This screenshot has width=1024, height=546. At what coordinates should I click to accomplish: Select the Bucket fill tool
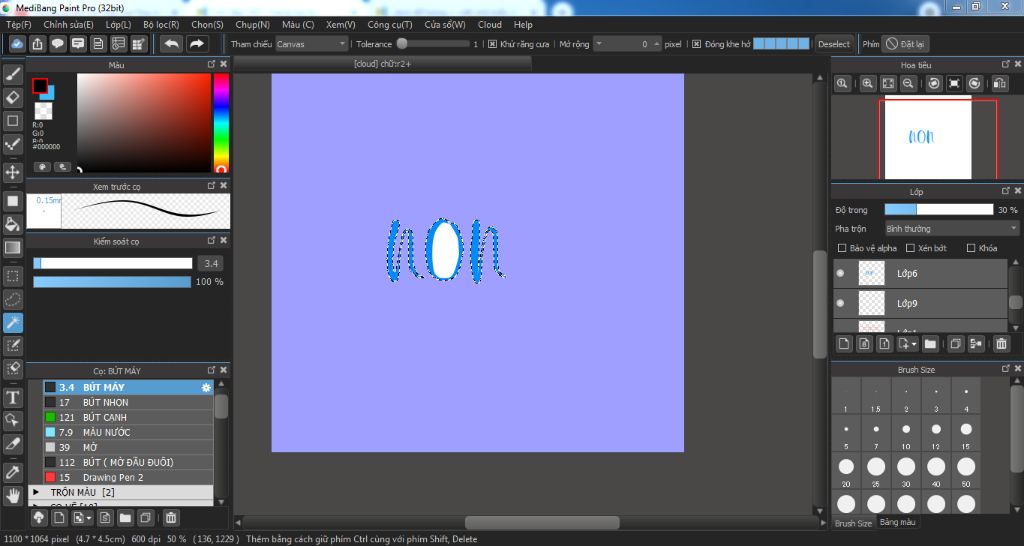tap(12, 224)
